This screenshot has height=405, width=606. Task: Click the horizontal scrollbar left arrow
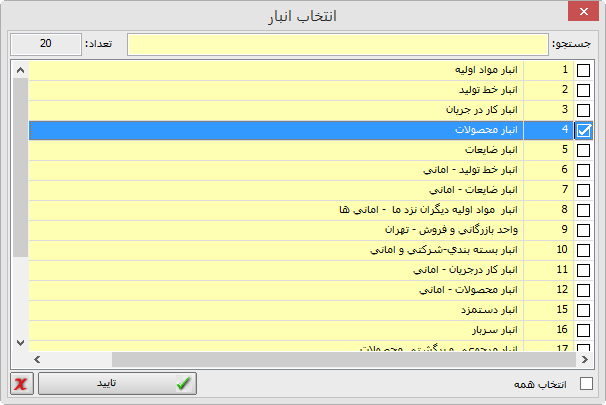click(37, 360)
